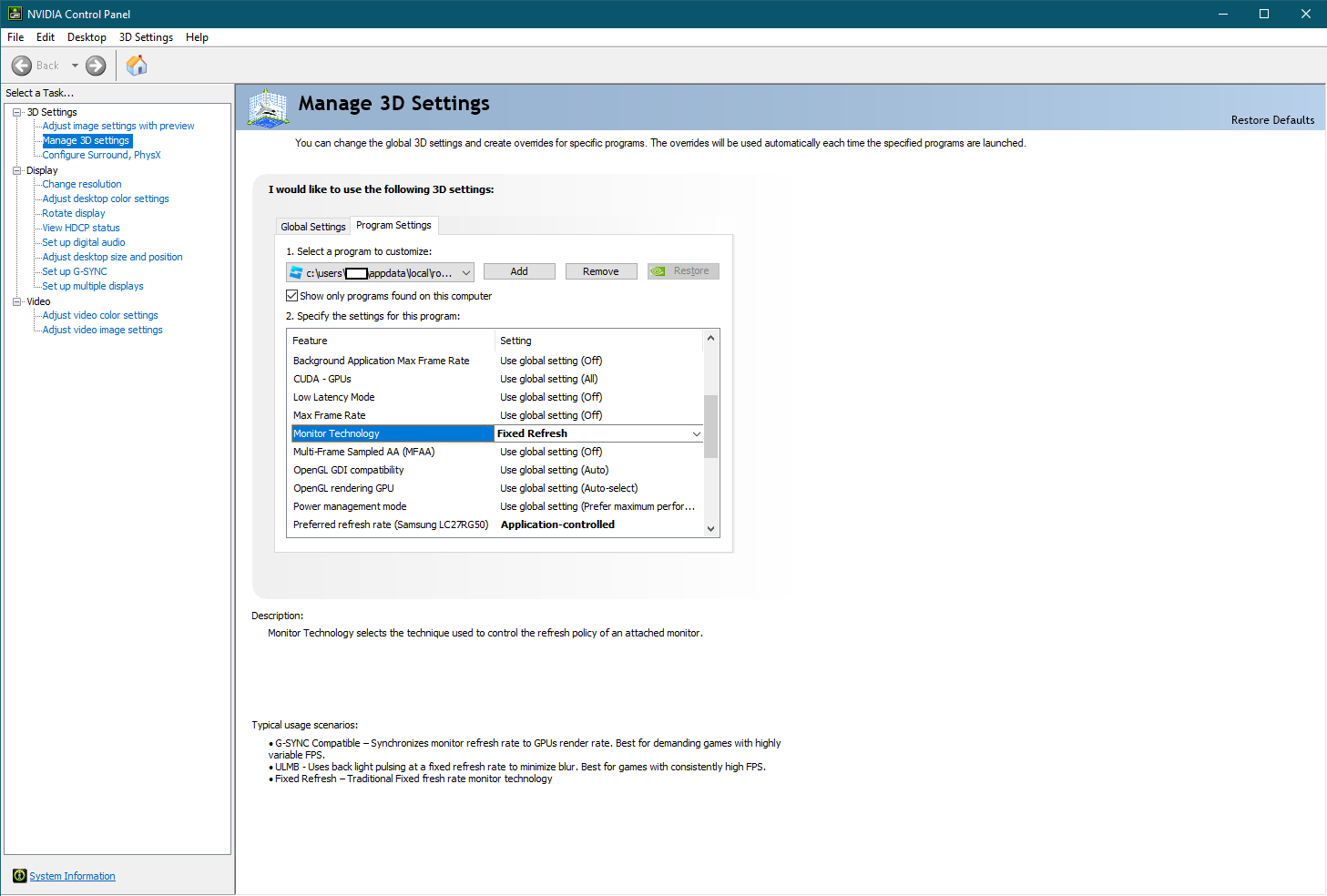Viewport: 1327px width, 896px height.
Task: Open the Help menu
Action: click(197, 37)
